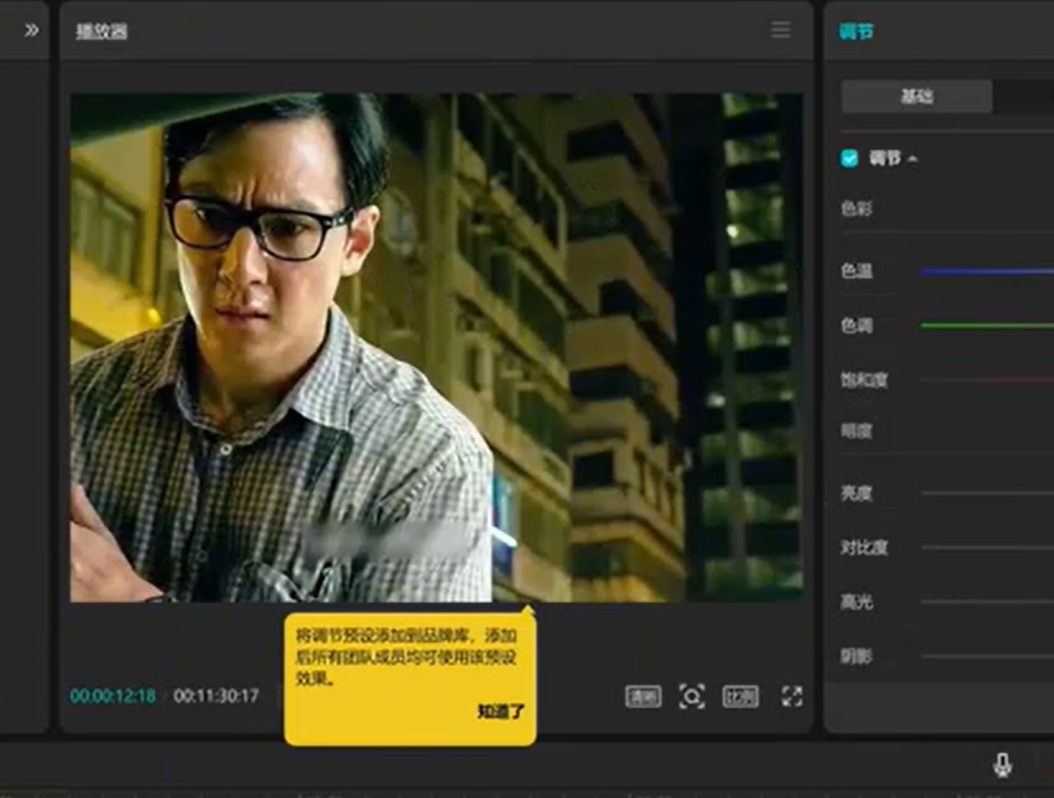Click the 饱和度 slider track

987,381
